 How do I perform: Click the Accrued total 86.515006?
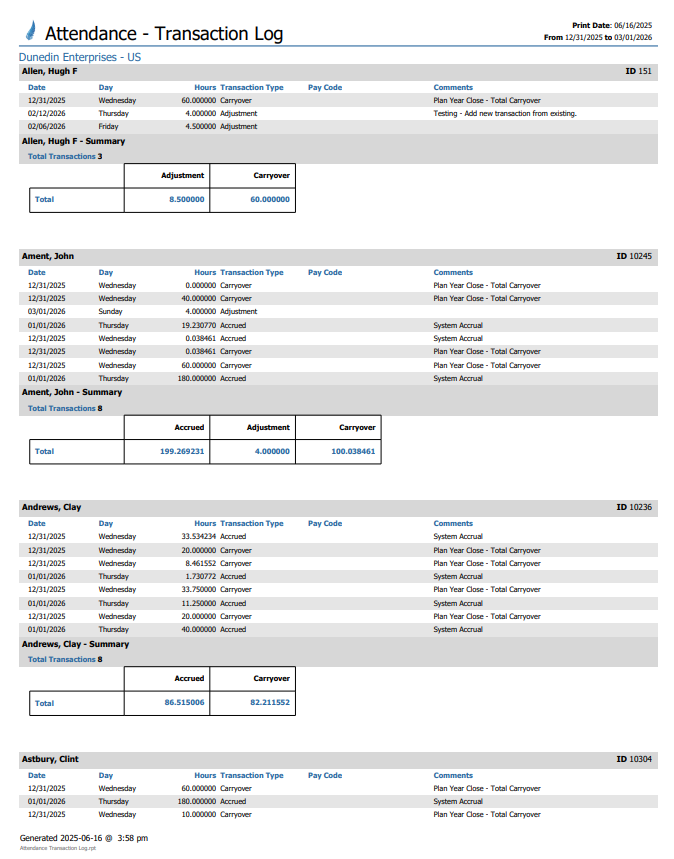click(184, 703)
